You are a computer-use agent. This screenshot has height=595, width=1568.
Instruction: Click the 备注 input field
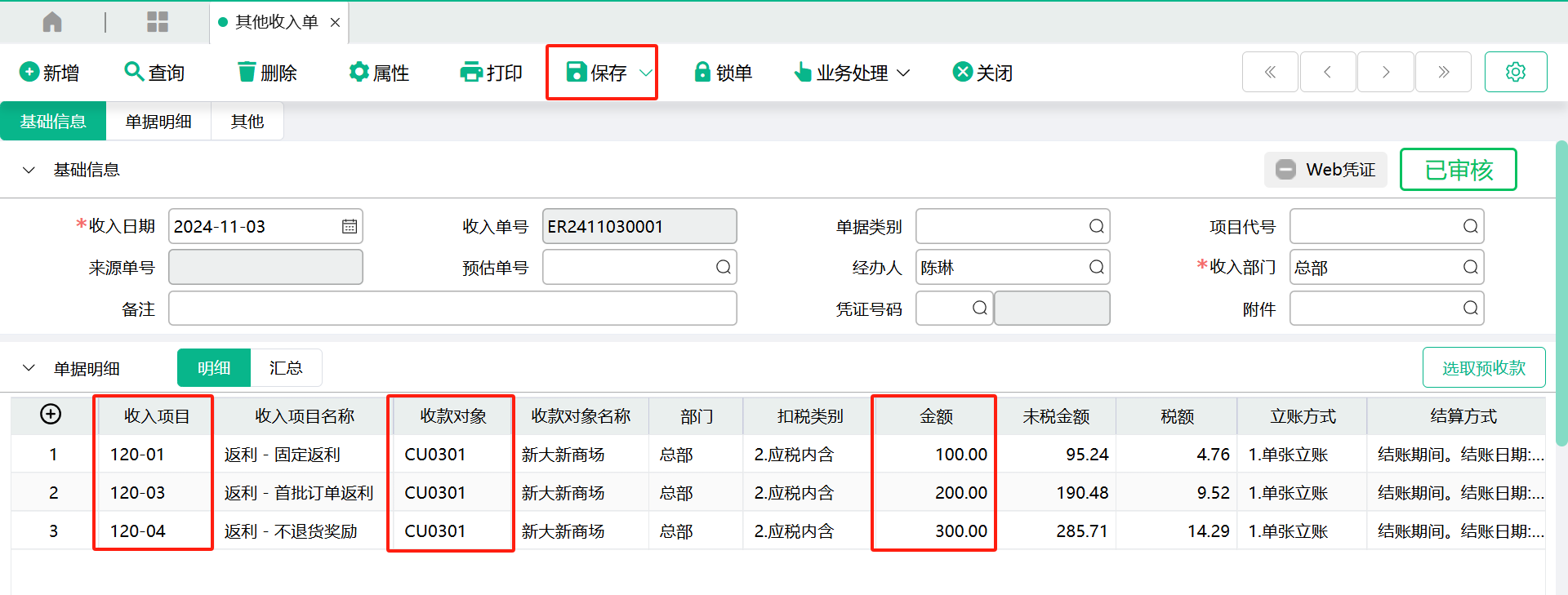pos(452,309)
